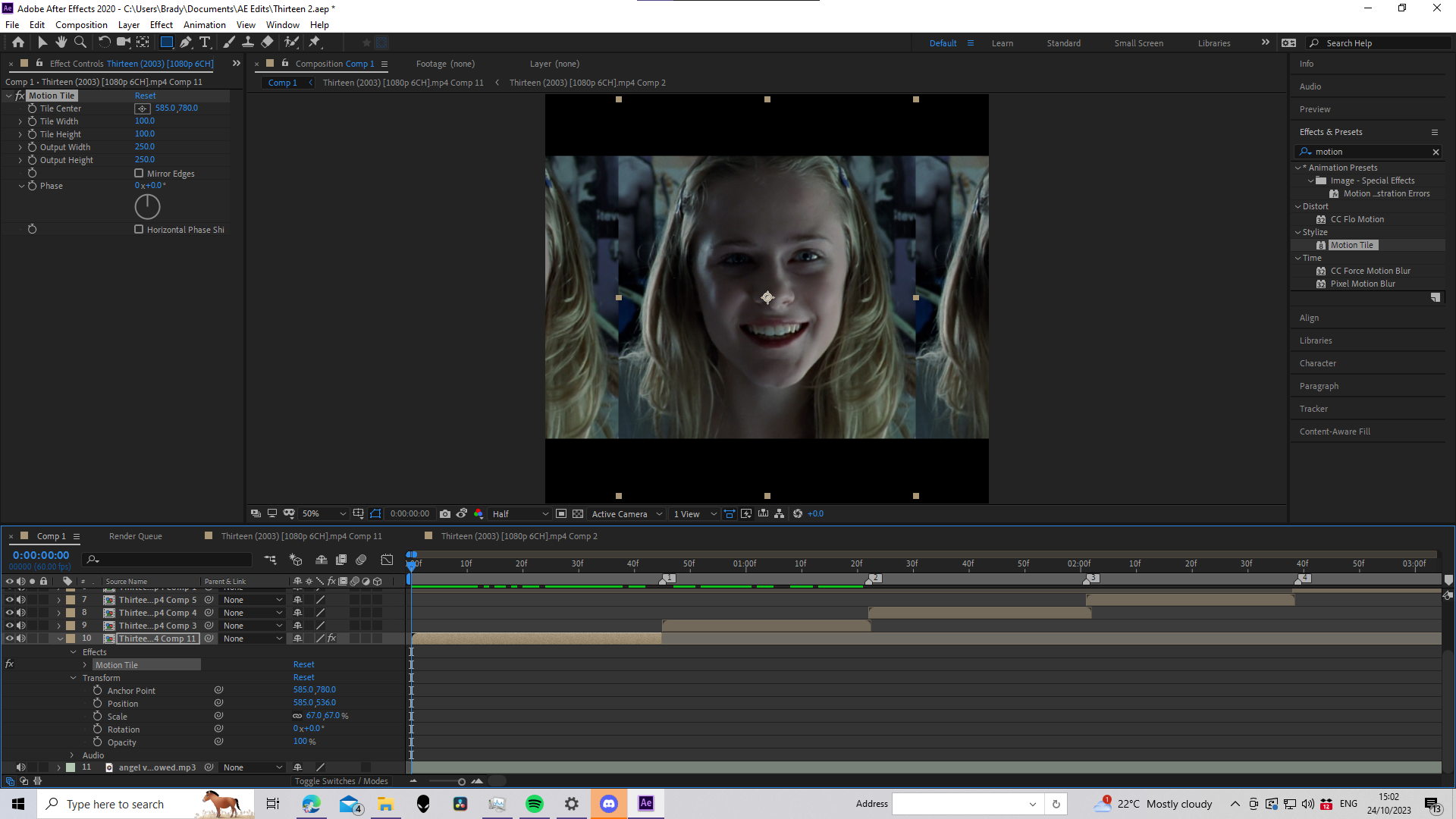The width and height of the screenshot is (1456, 819).
Task: Take a snapshot of the composition view
Action: tap(445, 513)
